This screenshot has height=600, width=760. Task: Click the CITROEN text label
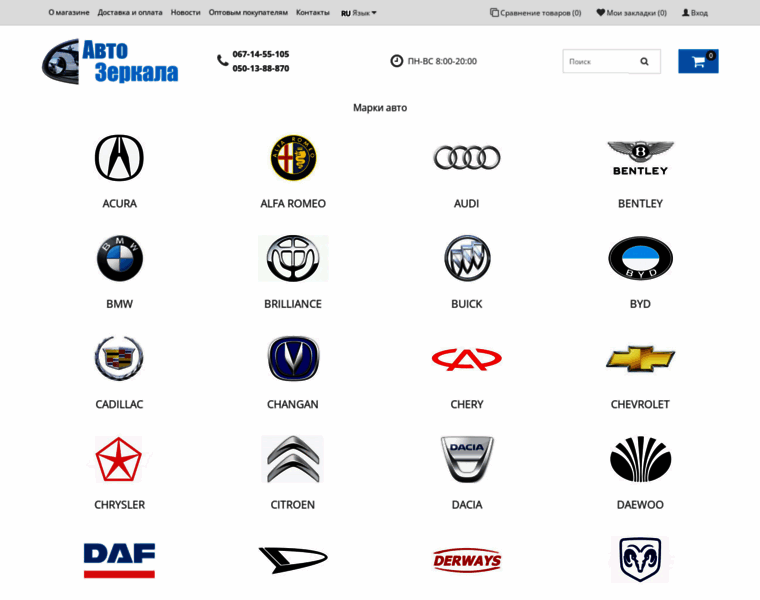pos(293,505)
